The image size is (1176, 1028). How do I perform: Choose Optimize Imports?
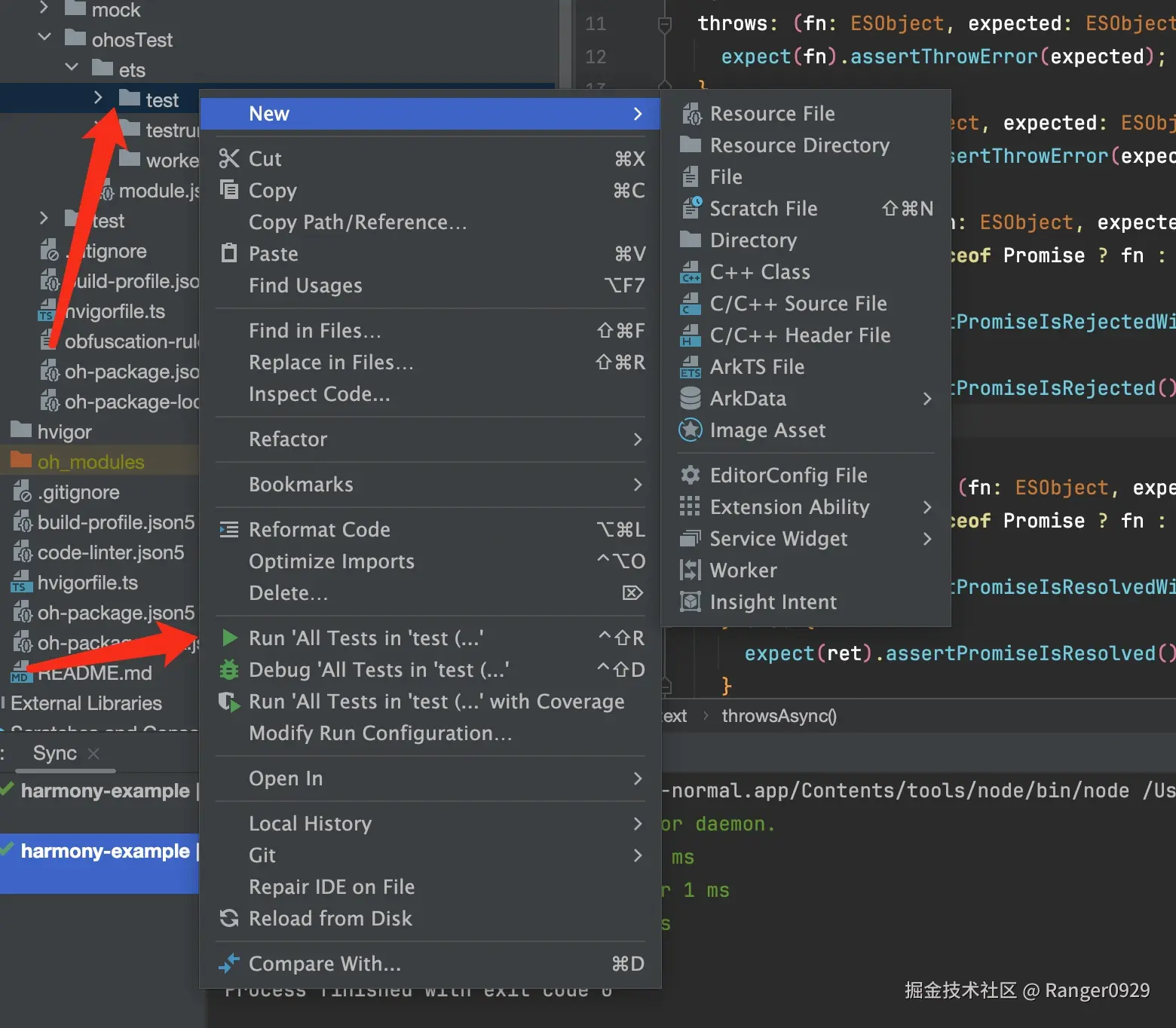[x=430, y=561]
